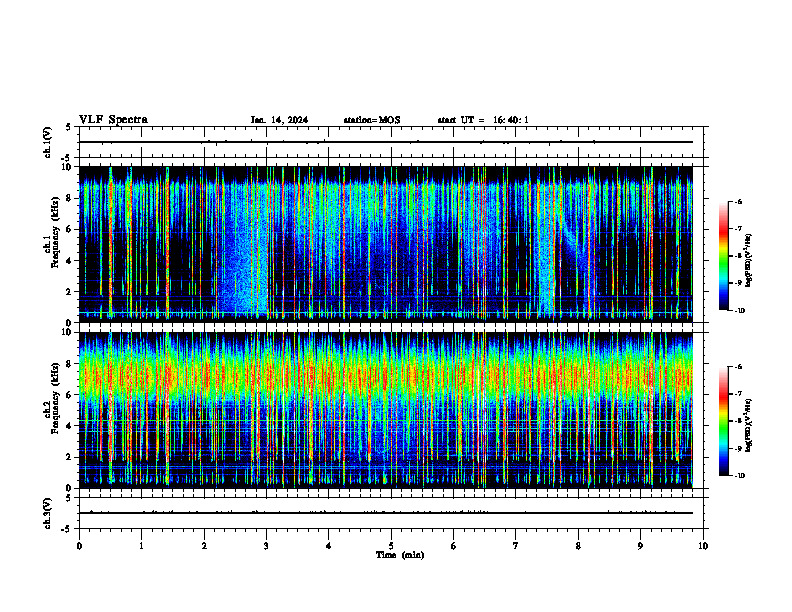Click time axis tick label "5"

click(x=391, y=546)
